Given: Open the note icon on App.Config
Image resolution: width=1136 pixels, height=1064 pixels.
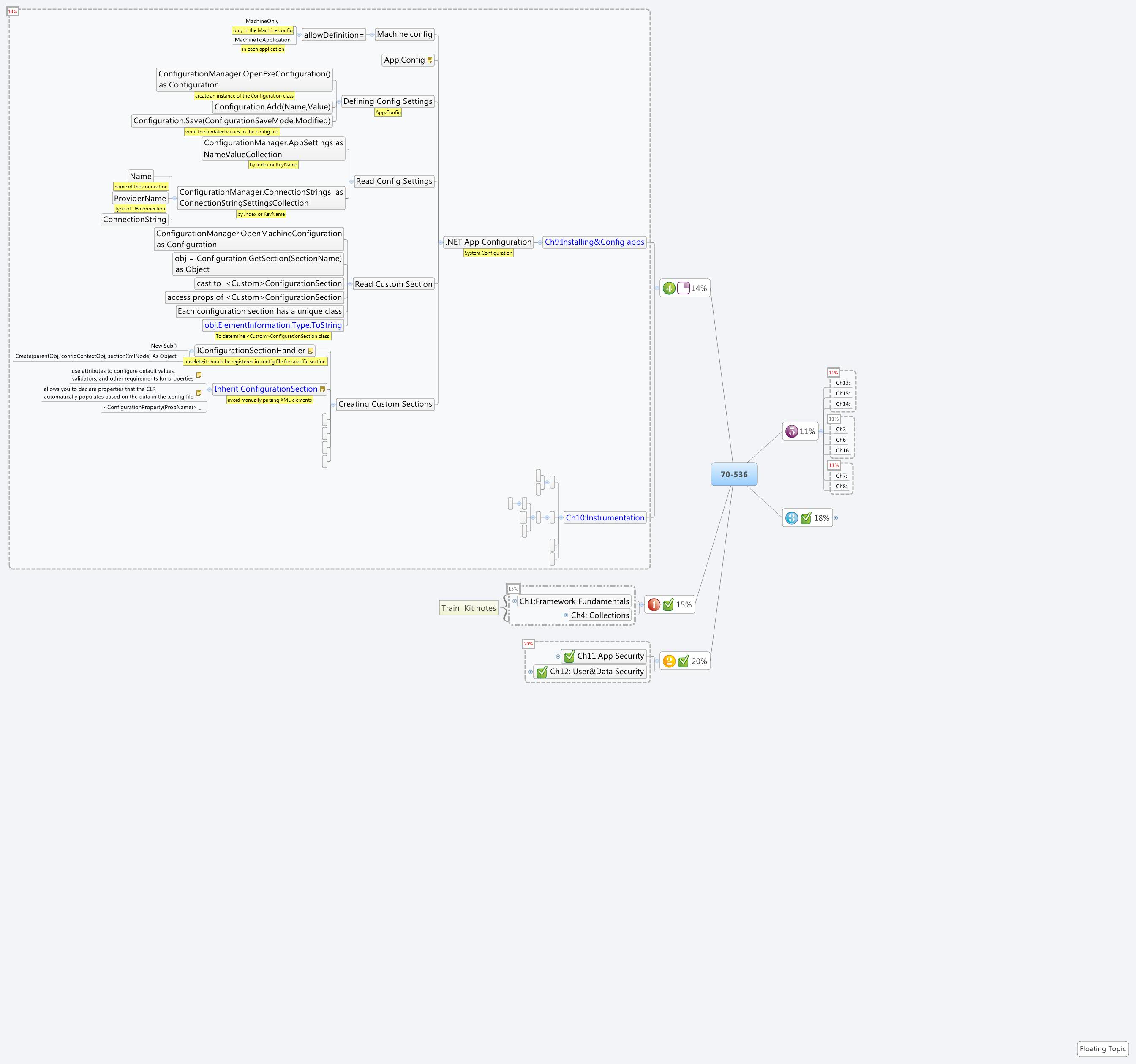Looking at the screenshot, I should click(x=430, y=60).
